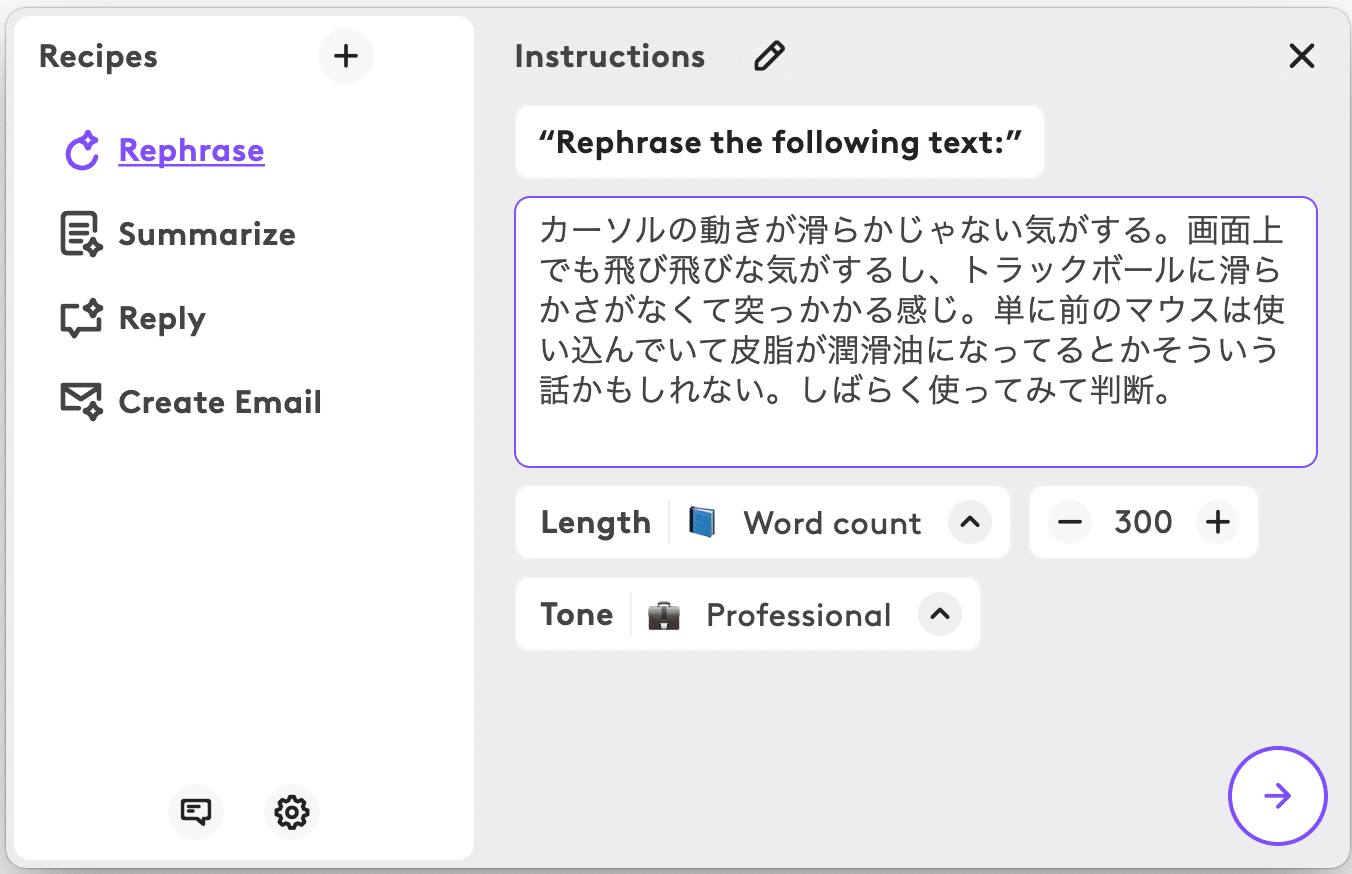Add a new recipe with plus button
The width and height of the screenshot is (1352, 874).
(345, 56)
